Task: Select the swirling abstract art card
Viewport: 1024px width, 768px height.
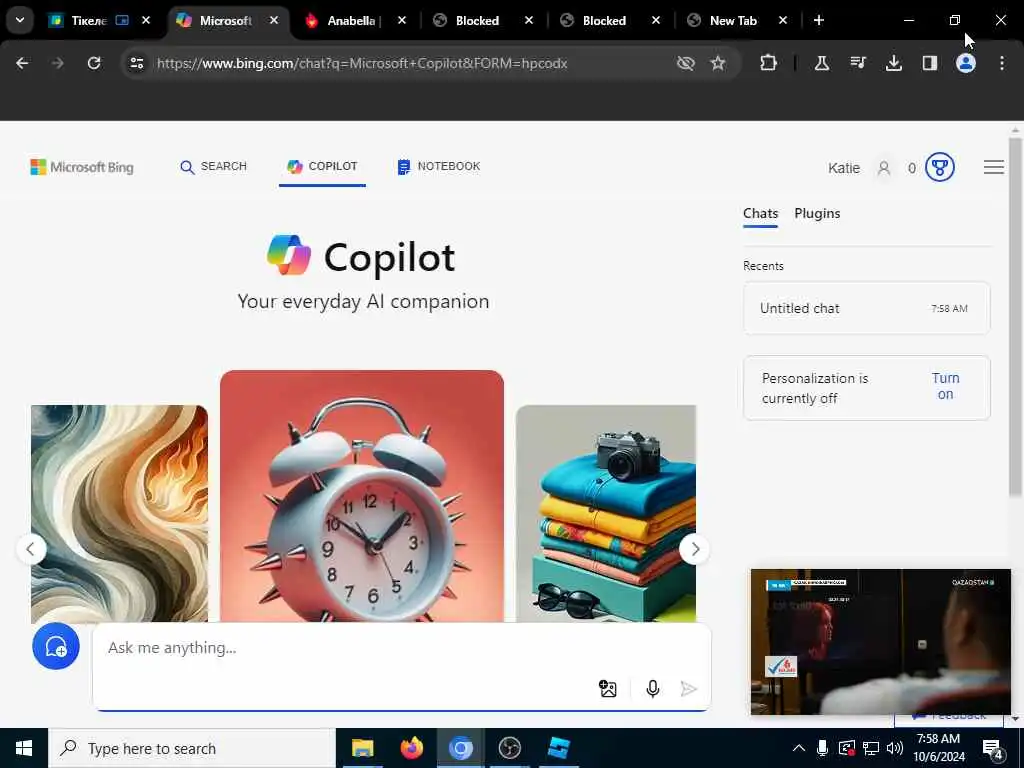Action: pos(120,513)
